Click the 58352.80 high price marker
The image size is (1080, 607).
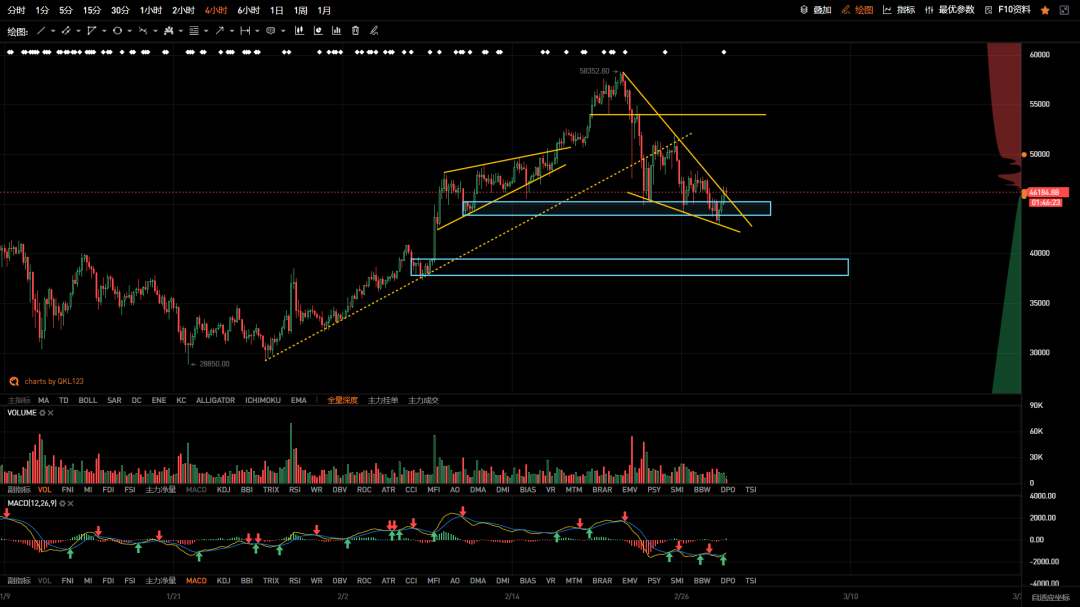pyautogui.click(x=594, y=71)
